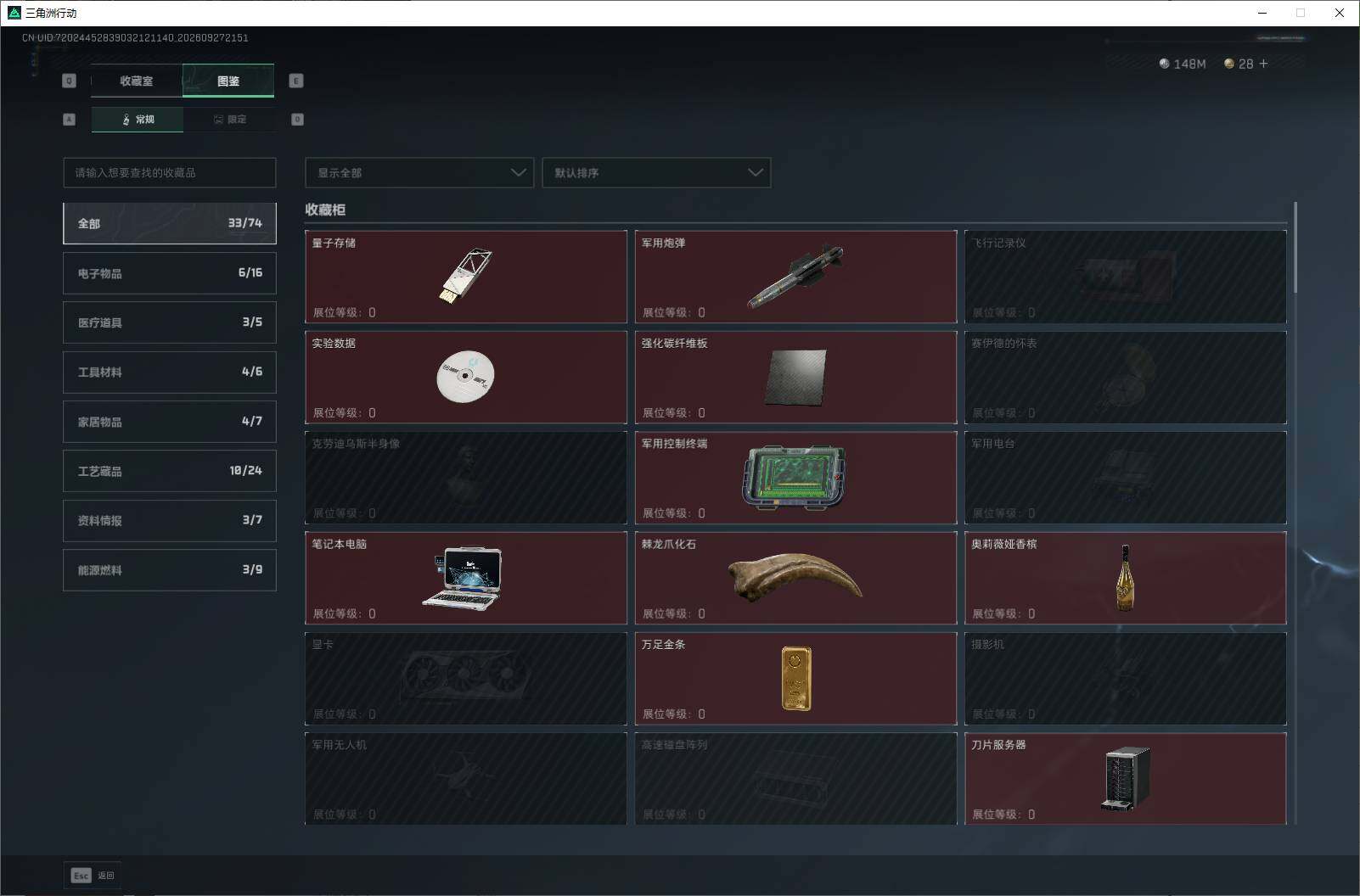Click the Esc key return icon

[81, 875]
